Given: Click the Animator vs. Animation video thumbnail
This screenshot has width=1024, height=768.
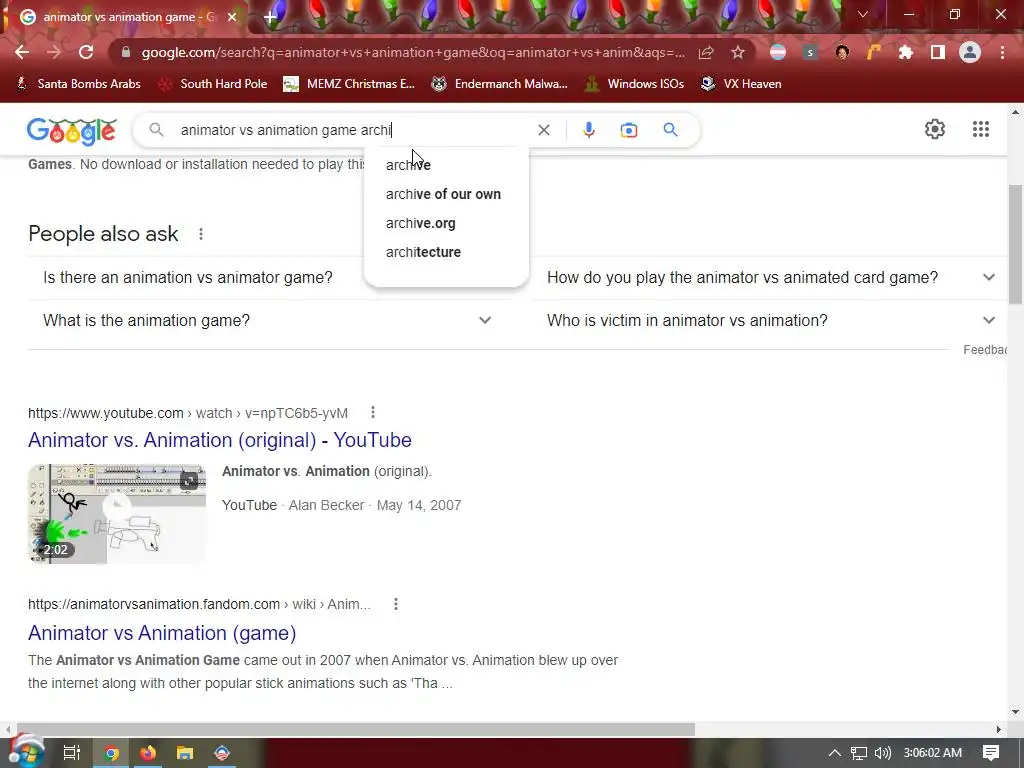Looking at the screenshot, I should [x=117, y=514].
